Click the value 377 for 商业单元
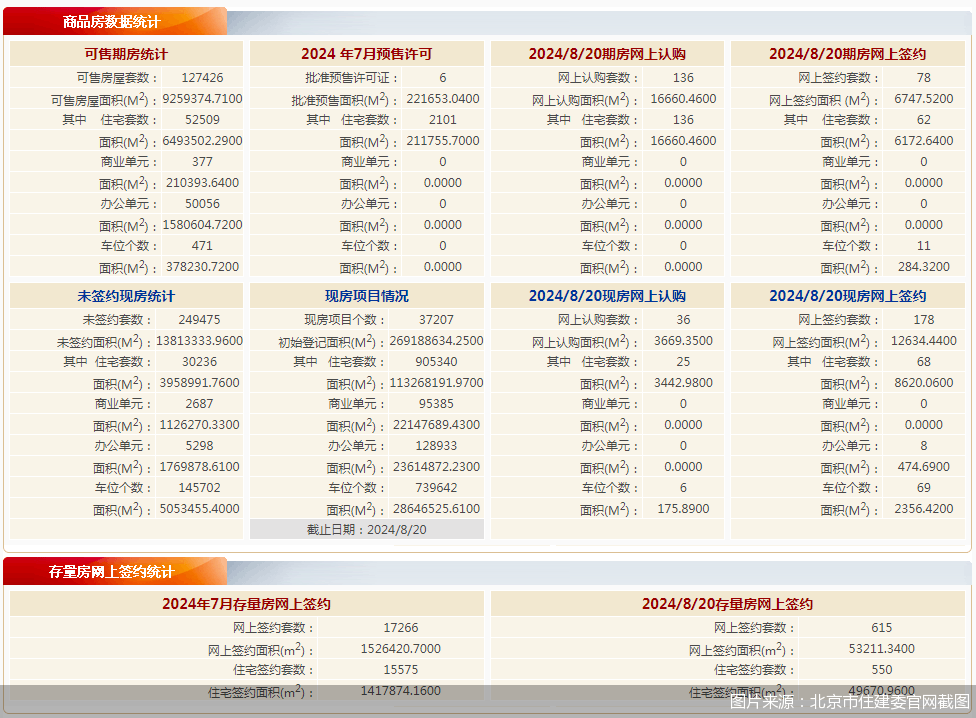The height and width of the screenshot is (718, 976). (202, 162)
